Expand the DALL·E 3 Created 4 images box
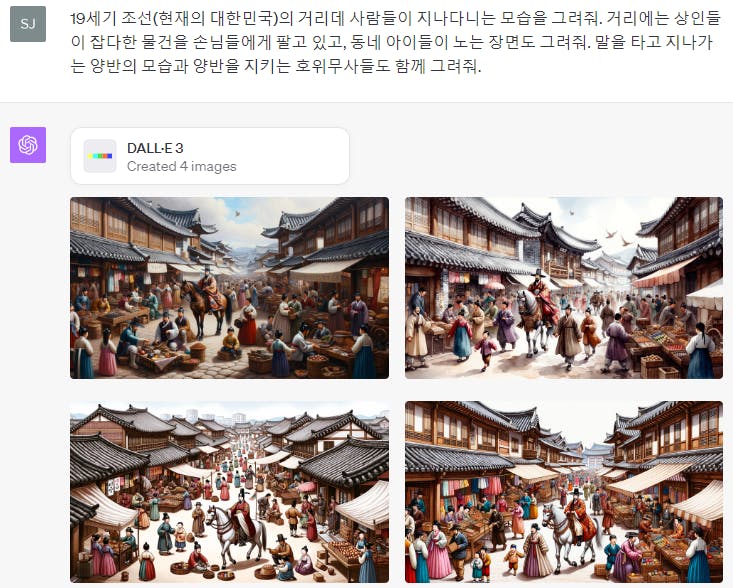The width and height of the screenshot is (733, 588). click(210, 156)
